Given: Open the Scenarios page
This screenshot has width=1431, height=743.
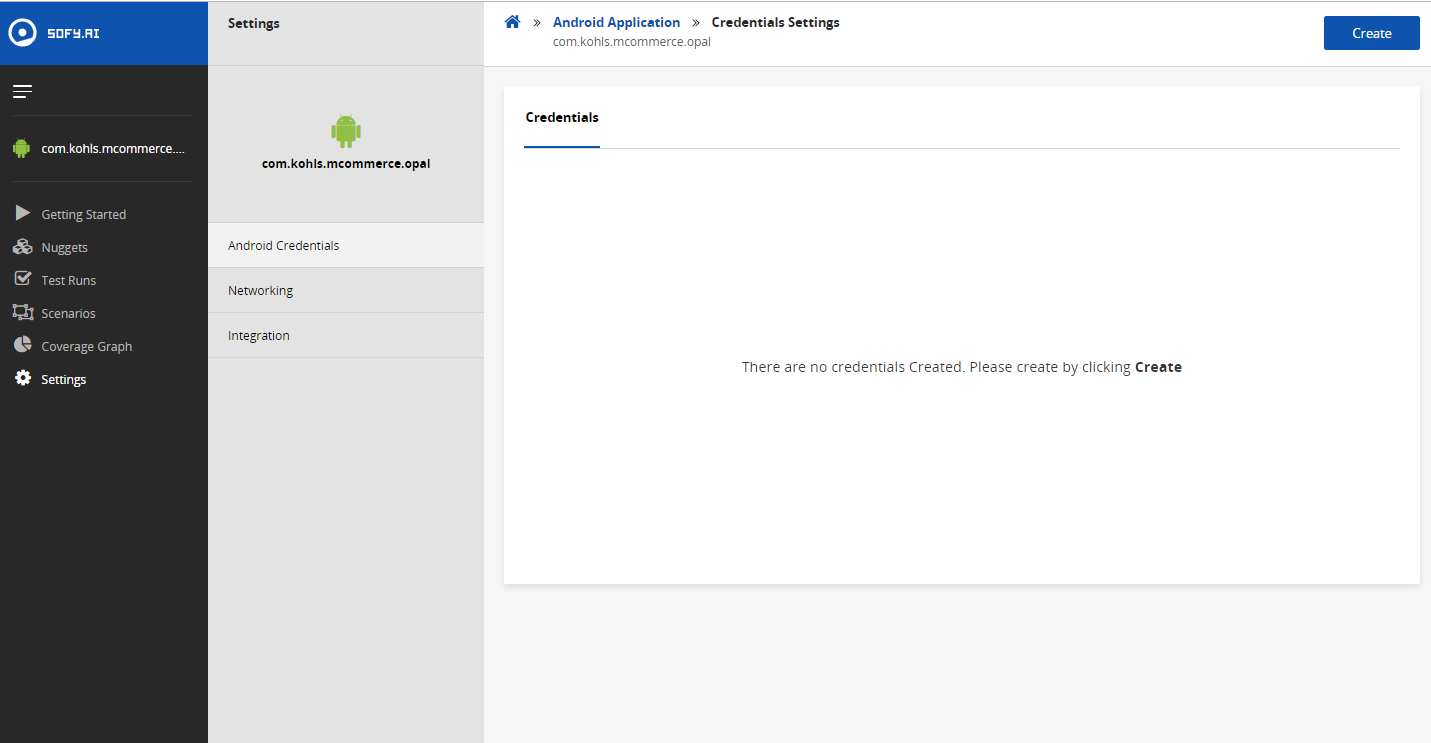Looking at the screenshot, I should pos(68,313).
